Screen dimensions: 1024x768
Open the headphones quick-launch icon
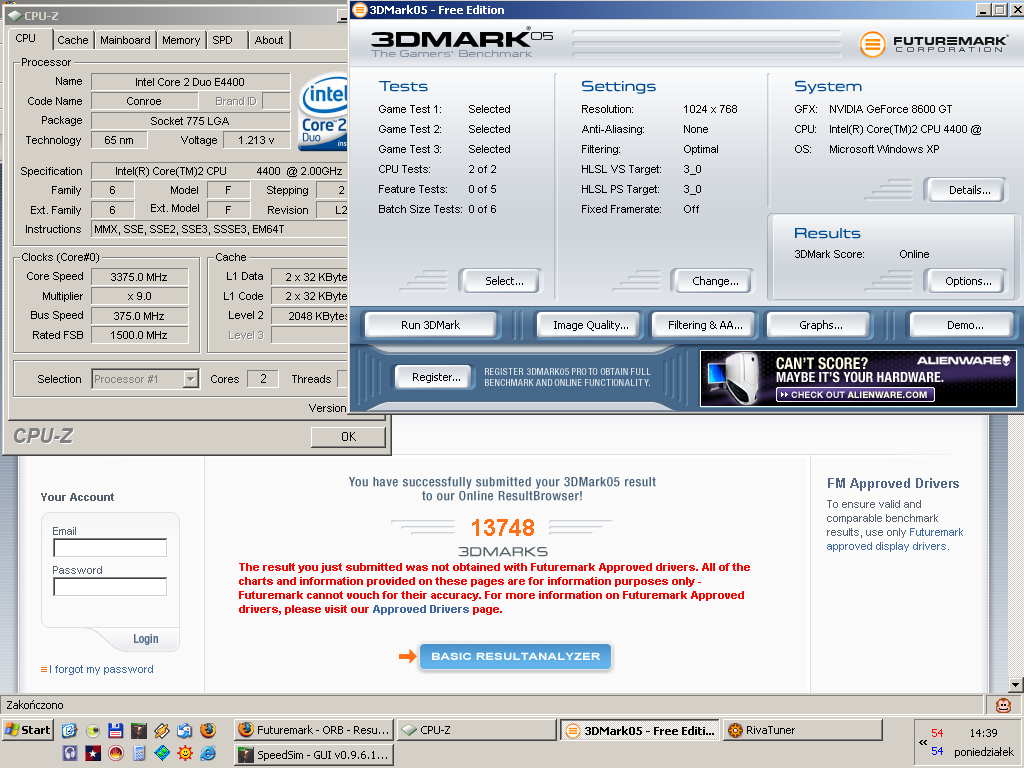[70, 753]
